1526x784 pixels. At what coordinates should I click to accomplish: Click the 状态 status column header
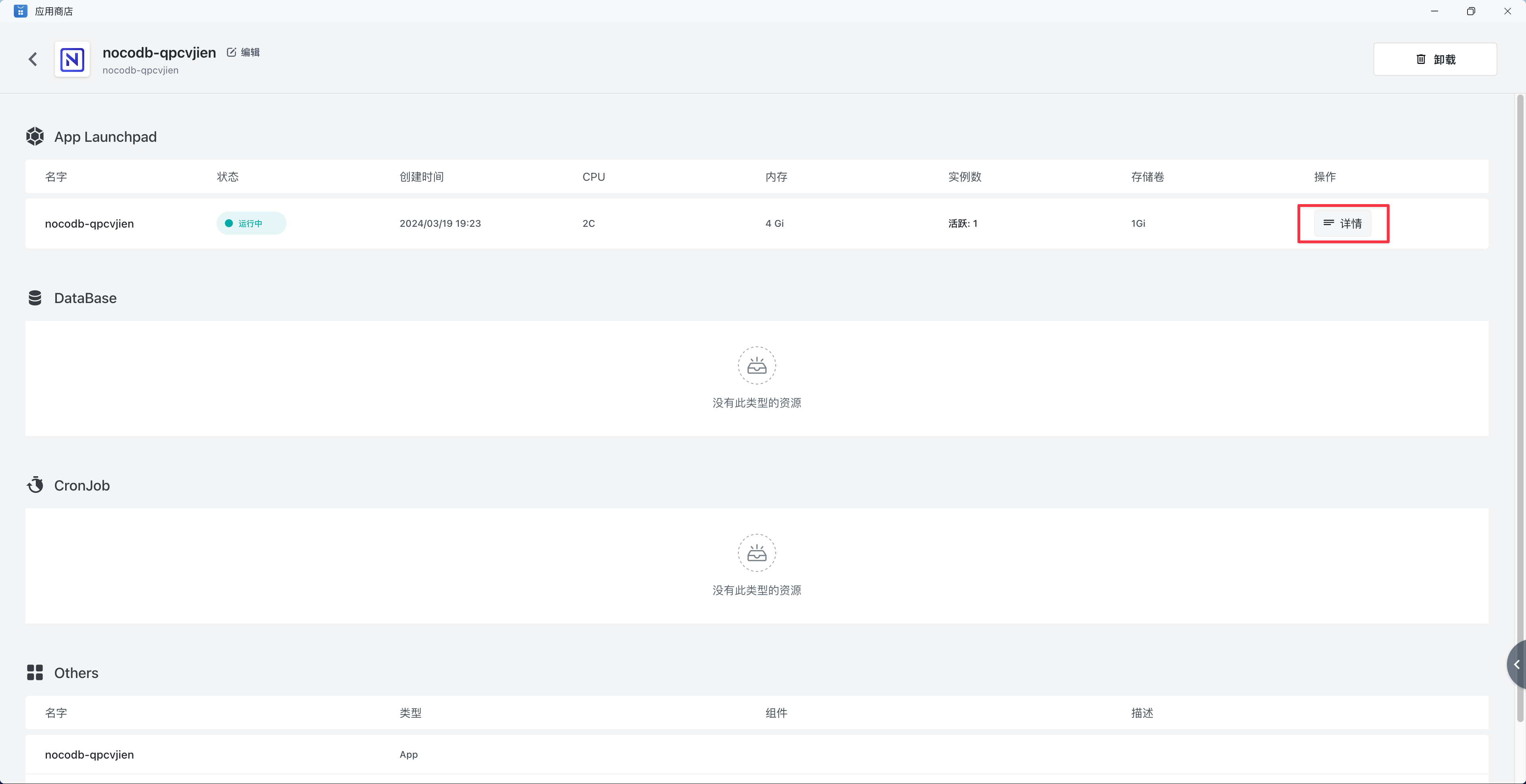point(227,176)
